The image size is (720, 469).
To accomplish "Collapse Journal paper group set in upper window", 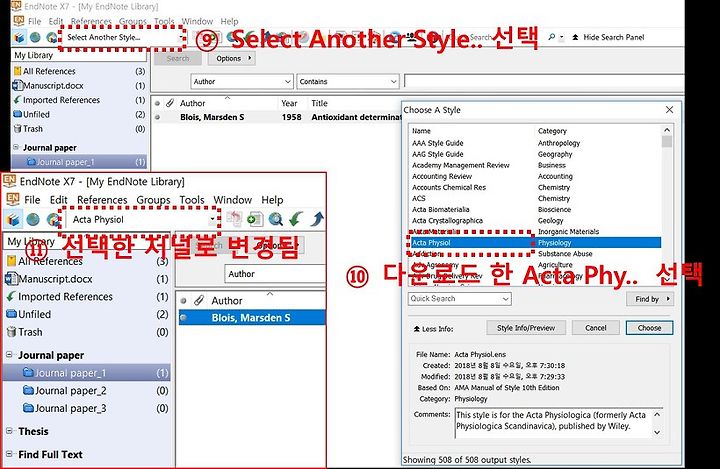I will pyautogui.click(x=16, y=147).
